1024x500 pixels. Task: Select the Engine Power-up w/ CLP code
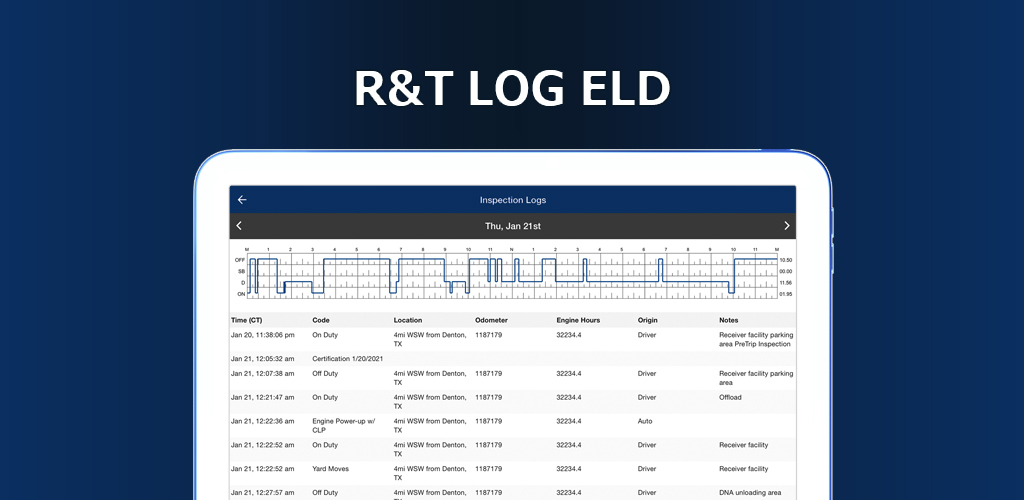345,426
